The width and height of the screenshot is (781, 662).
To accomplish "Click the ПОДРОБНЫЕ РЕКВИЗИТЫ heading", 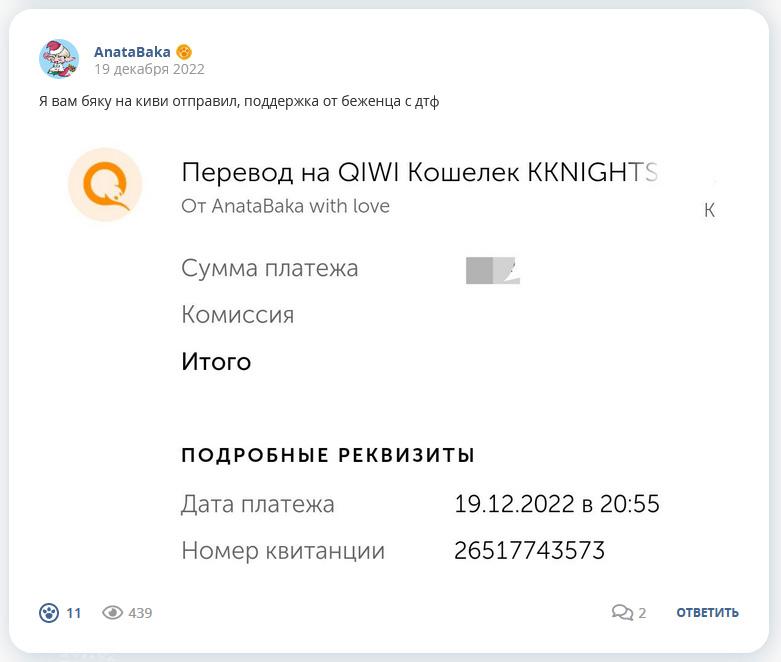I will (328, 455).
